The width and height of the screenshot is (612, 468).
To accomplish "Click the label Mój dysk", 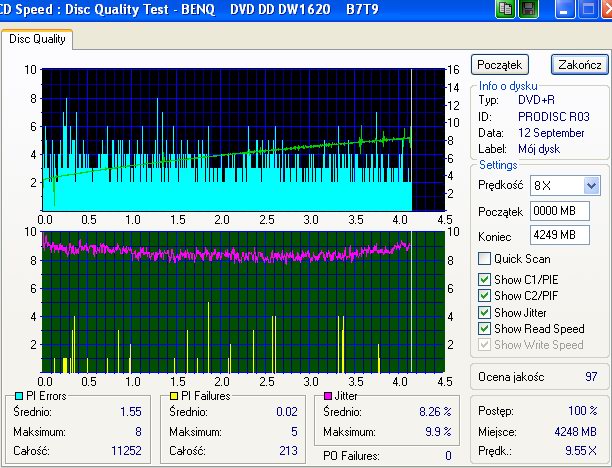I will click(539, 149).
